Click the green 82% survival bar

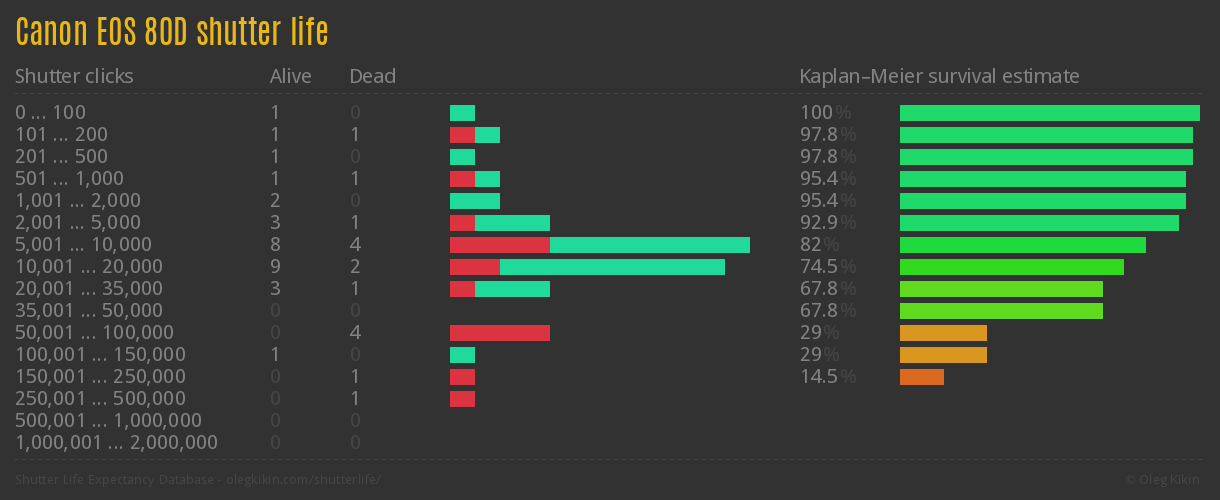click(x=1022, y=245)
